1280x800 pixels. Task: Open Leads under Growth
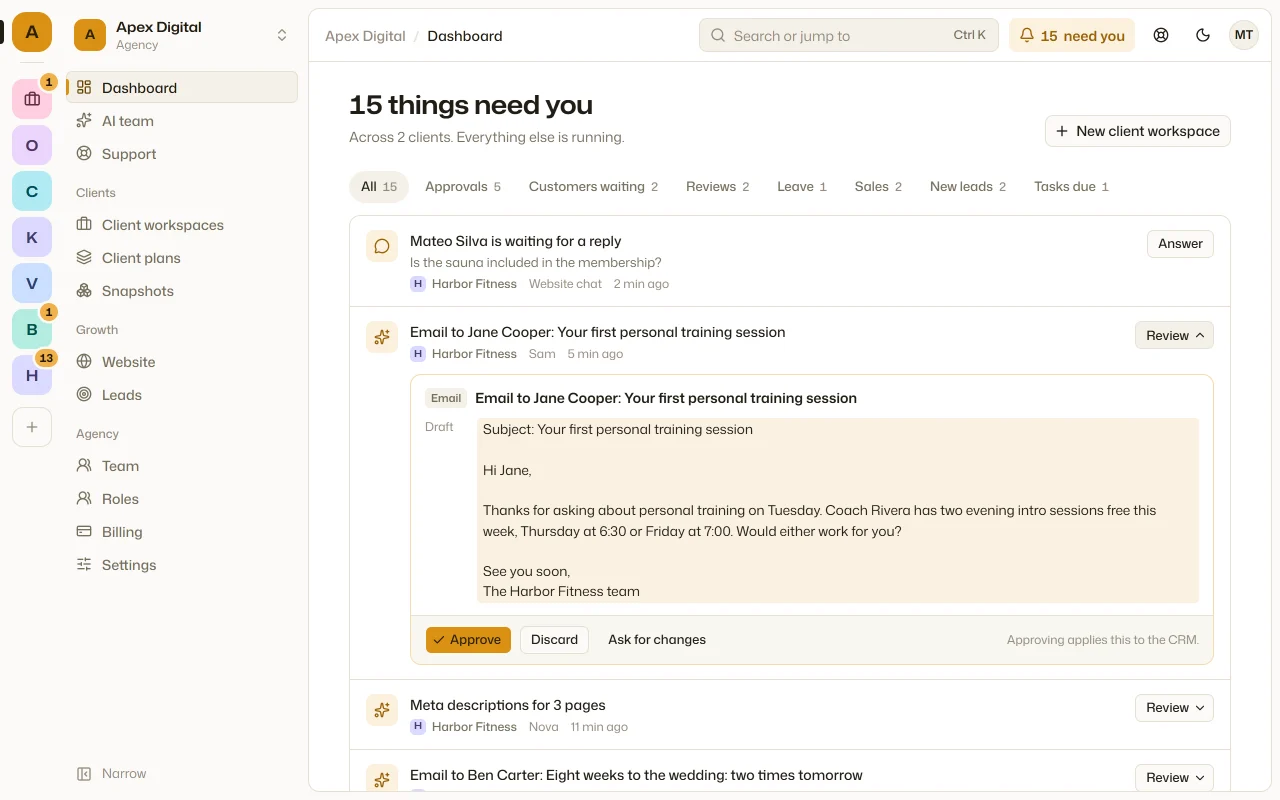coord(182,395)
